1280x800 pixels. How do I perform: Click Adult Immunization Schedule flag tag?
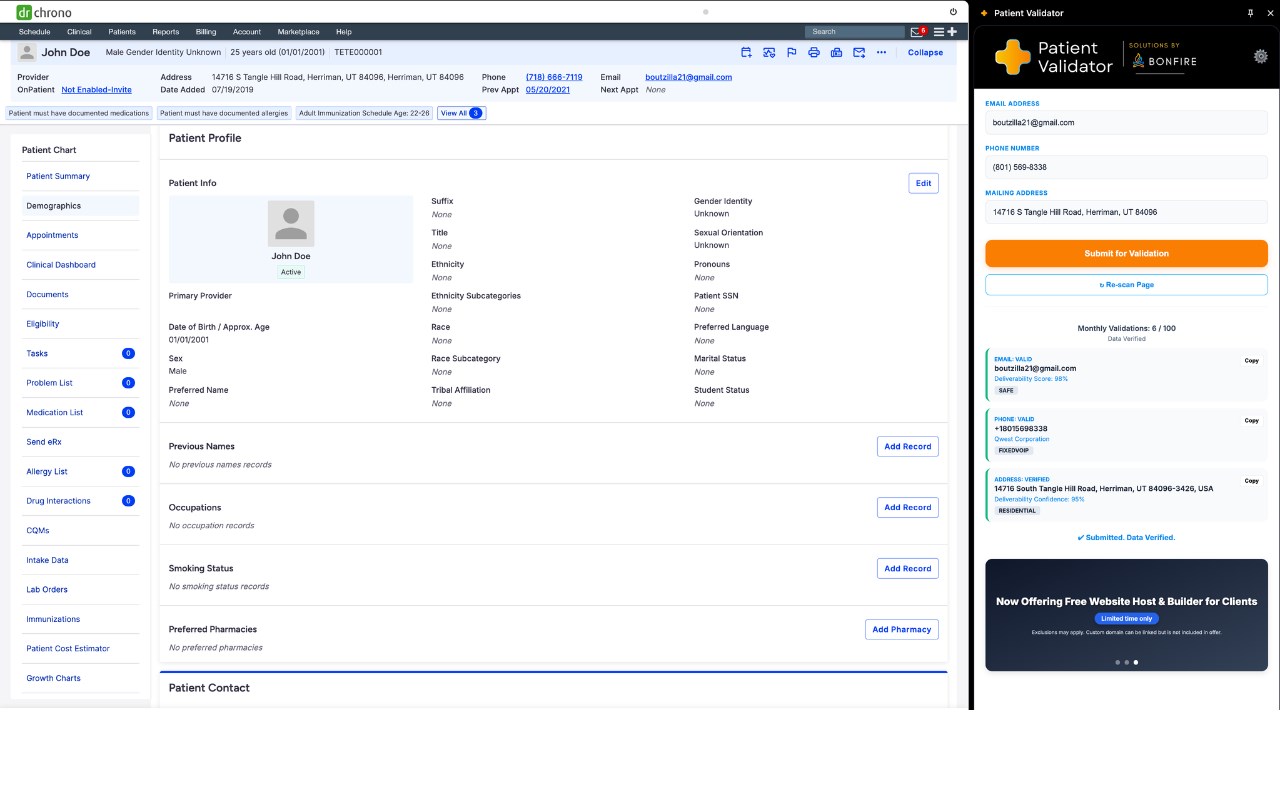[364, 113]
